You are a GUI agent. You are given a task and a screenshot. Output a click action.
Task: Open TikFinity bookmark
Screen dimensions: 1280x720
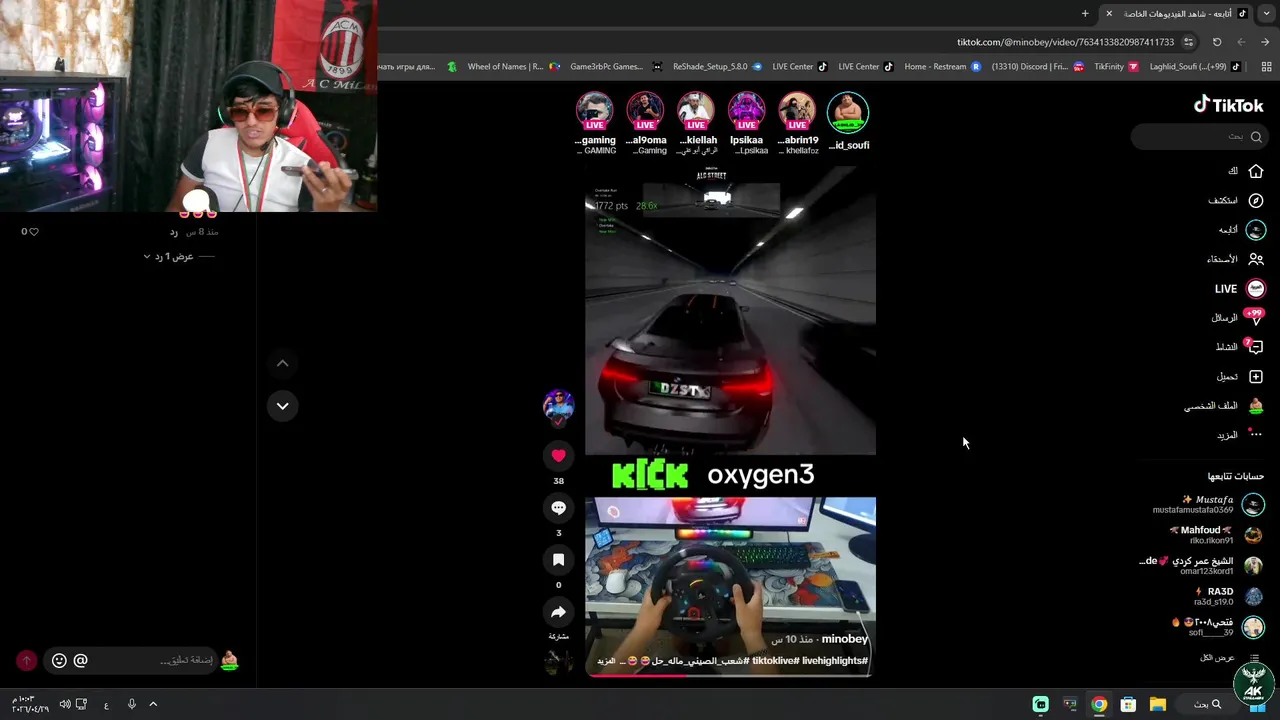[1116, 67]
